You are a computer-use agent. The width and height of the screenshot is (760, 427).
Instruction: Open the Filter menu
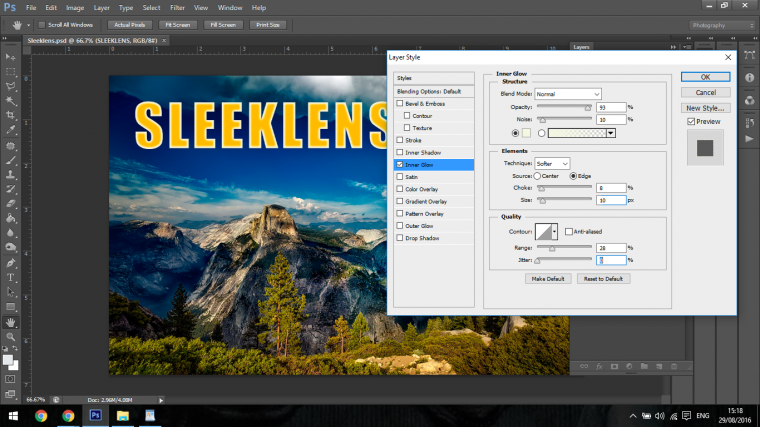coord(177,8)
